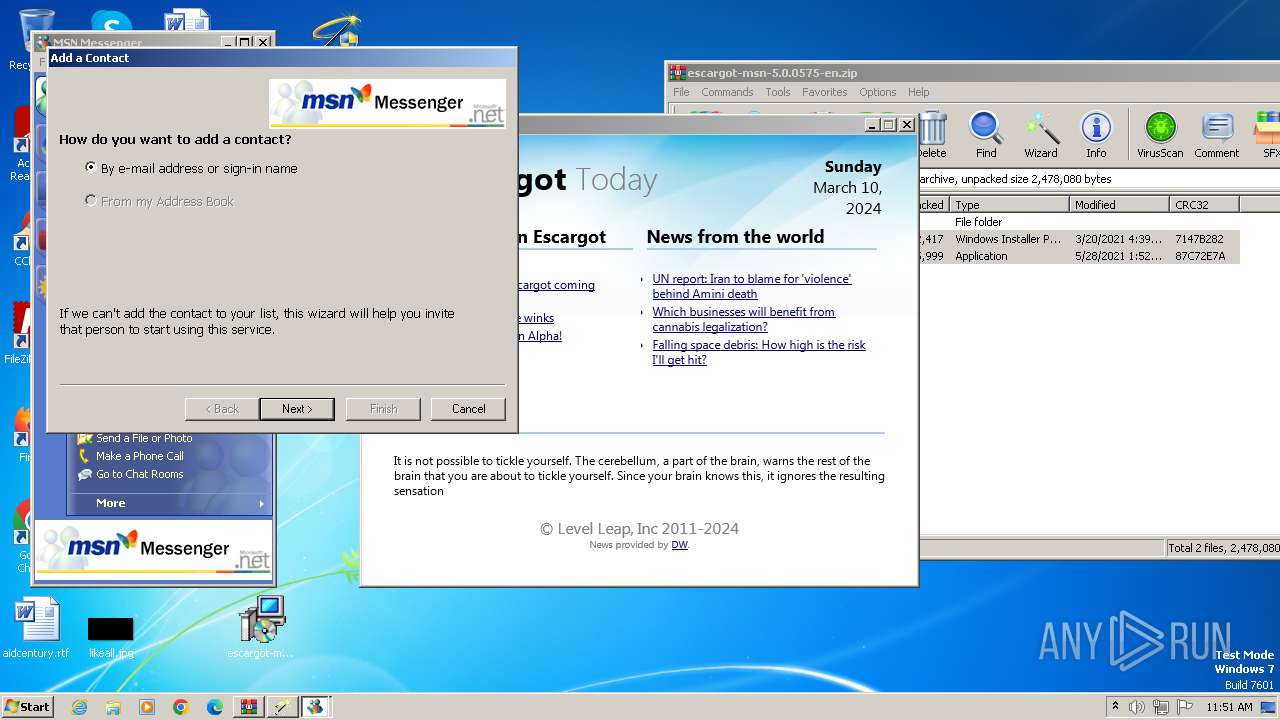Screen dimensions: 1280x720
Task: Open the Tools menu in WinRAR
Action: 778,92
